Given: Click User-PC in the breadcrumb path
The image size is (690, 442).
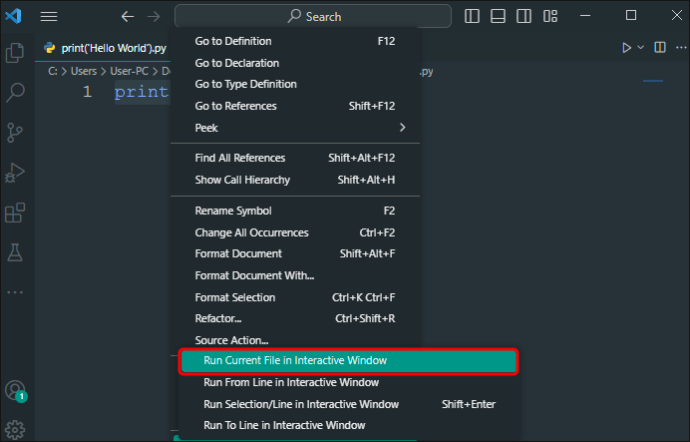Looking at the screenshot, I should coord(129,71).
